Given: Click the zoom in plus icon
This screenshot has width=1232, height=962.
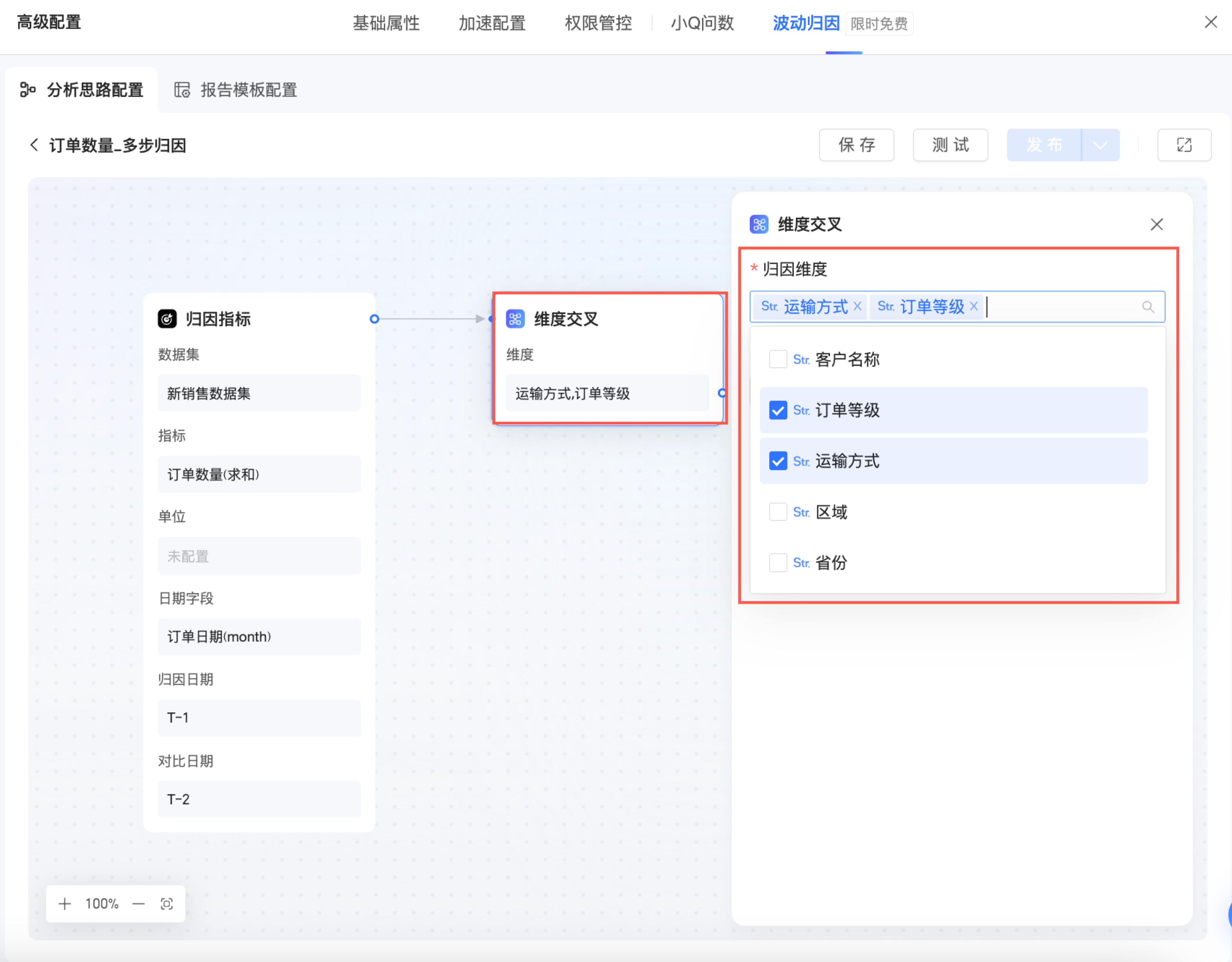Looking at the screenshot, I should (x=65, y=904).
